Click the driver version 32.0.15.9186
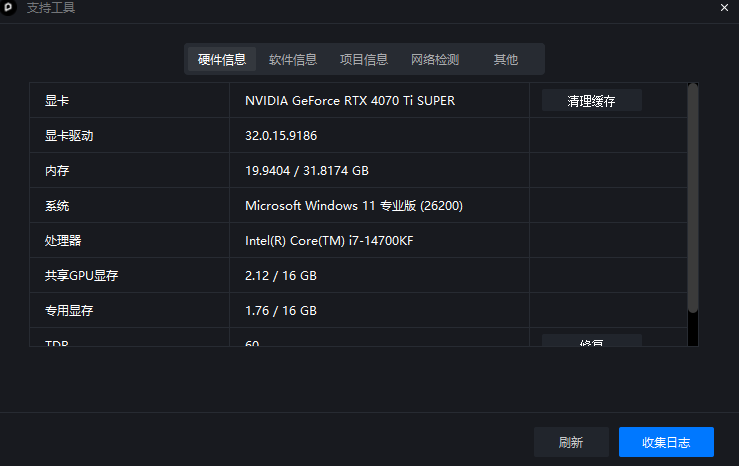739x466 pixels. coord(295,135)
